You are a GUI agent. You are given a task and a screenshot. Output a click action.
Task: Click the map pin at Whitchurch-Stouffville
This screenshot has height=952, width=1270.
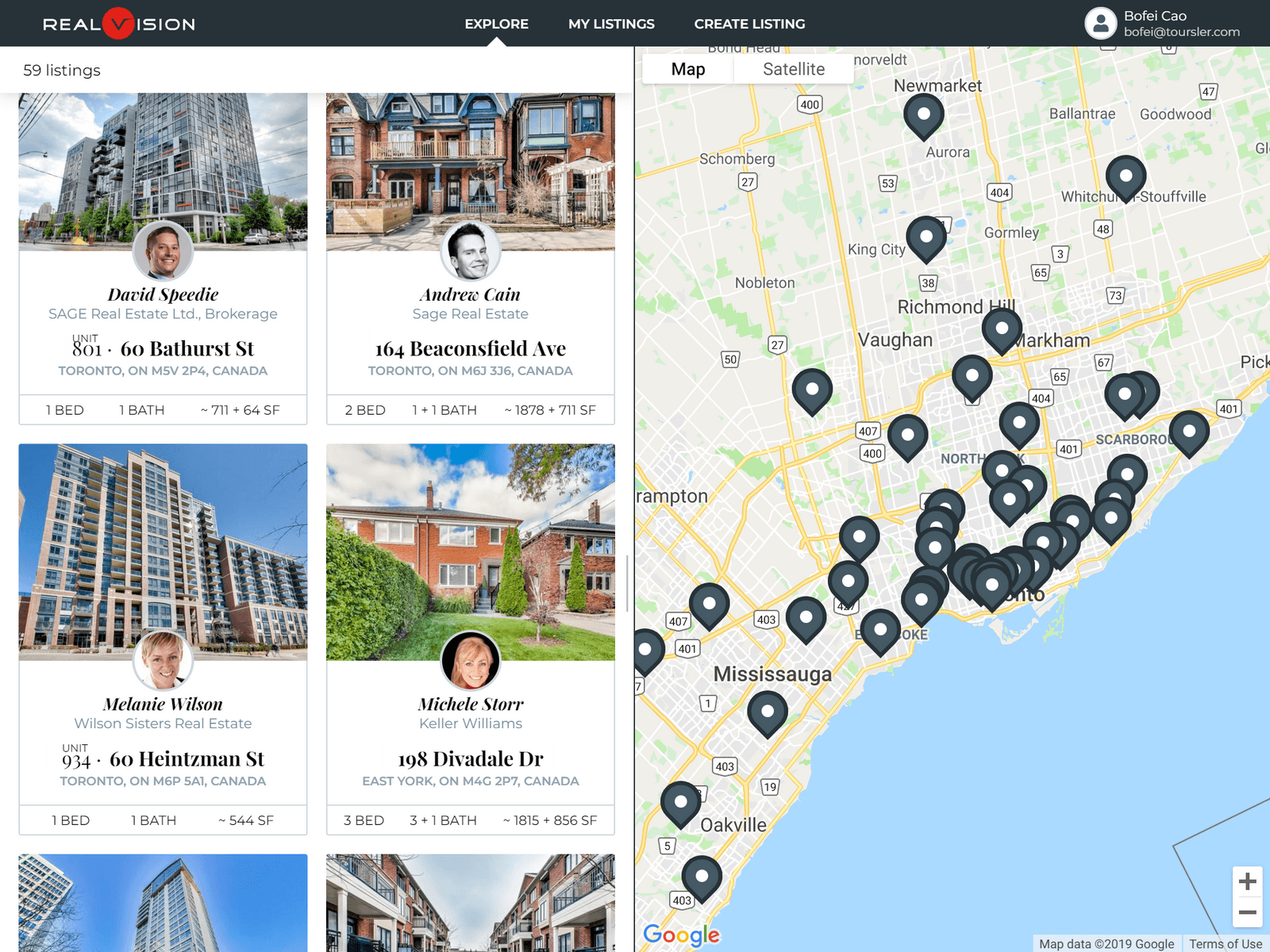1125,177
